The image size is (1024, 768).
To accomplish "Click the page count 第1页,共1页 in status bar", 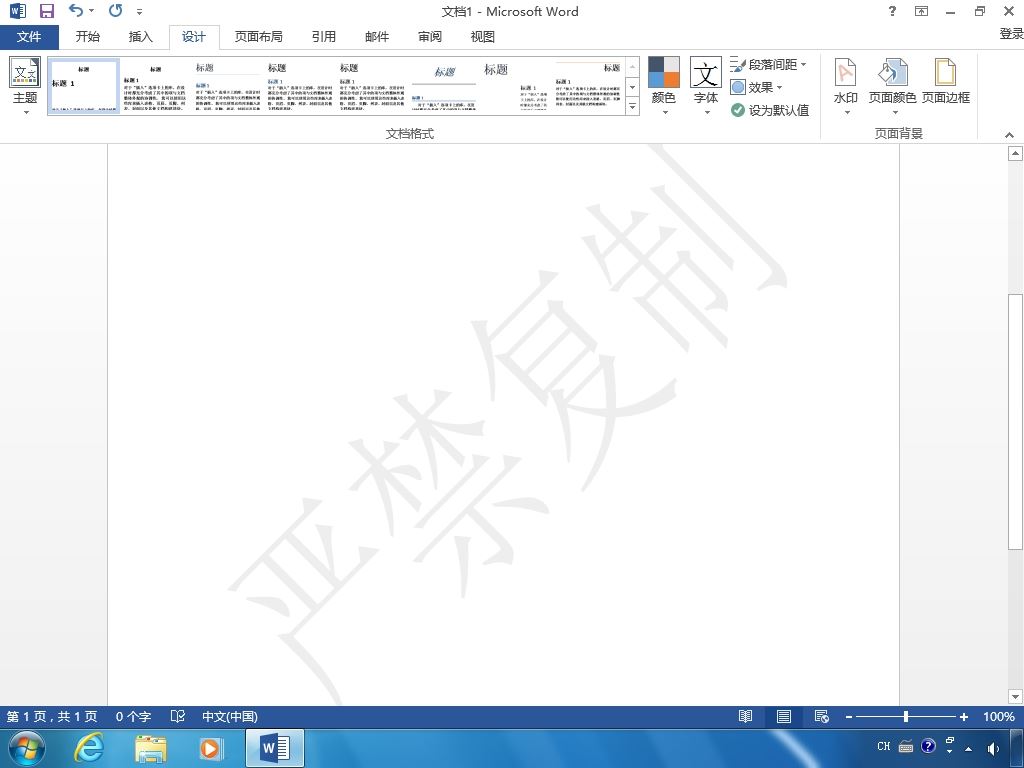I will click(x=52, y=716).
